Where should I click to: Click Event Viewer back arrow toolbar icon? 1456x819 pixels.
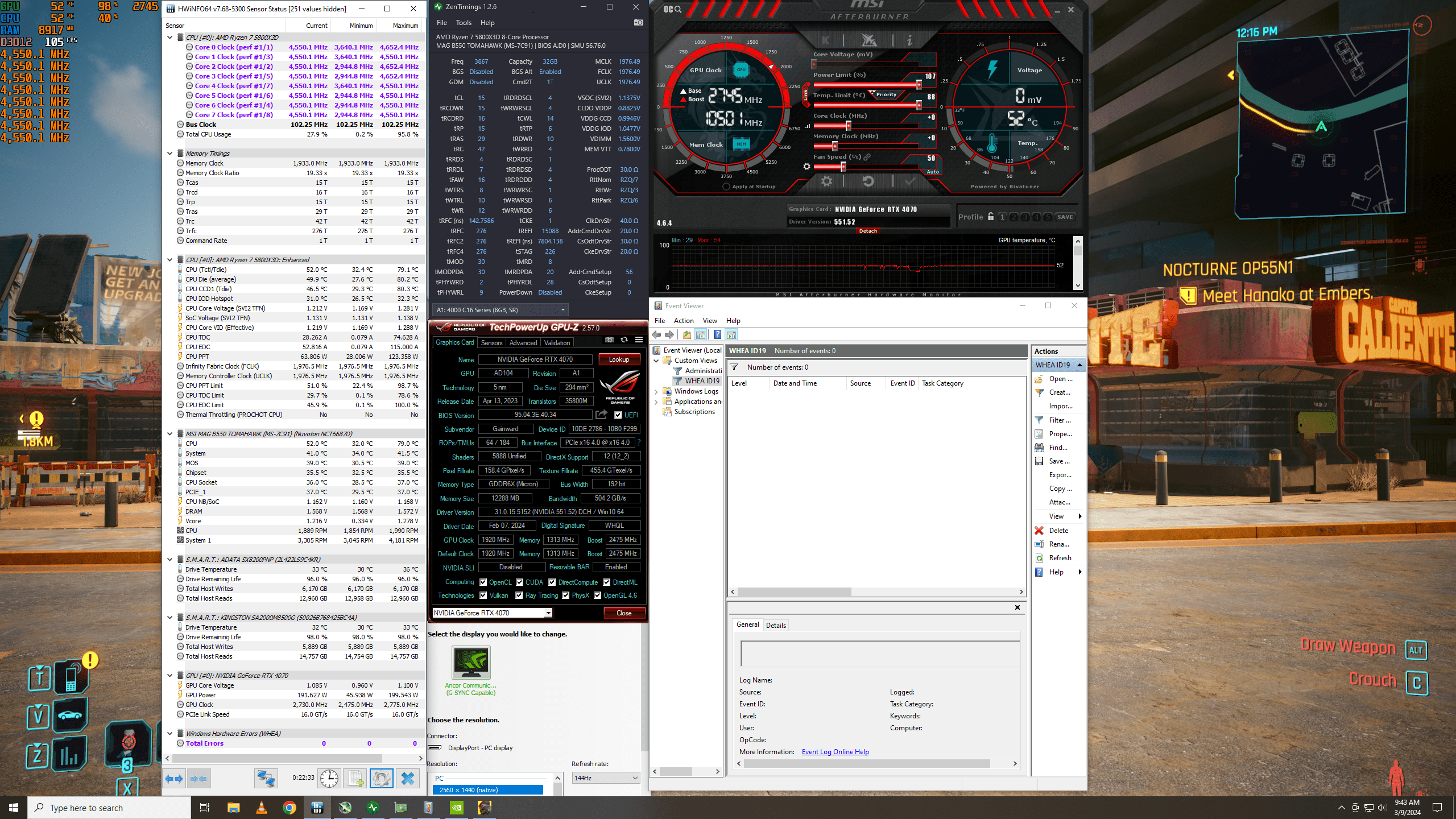point(657,335)
